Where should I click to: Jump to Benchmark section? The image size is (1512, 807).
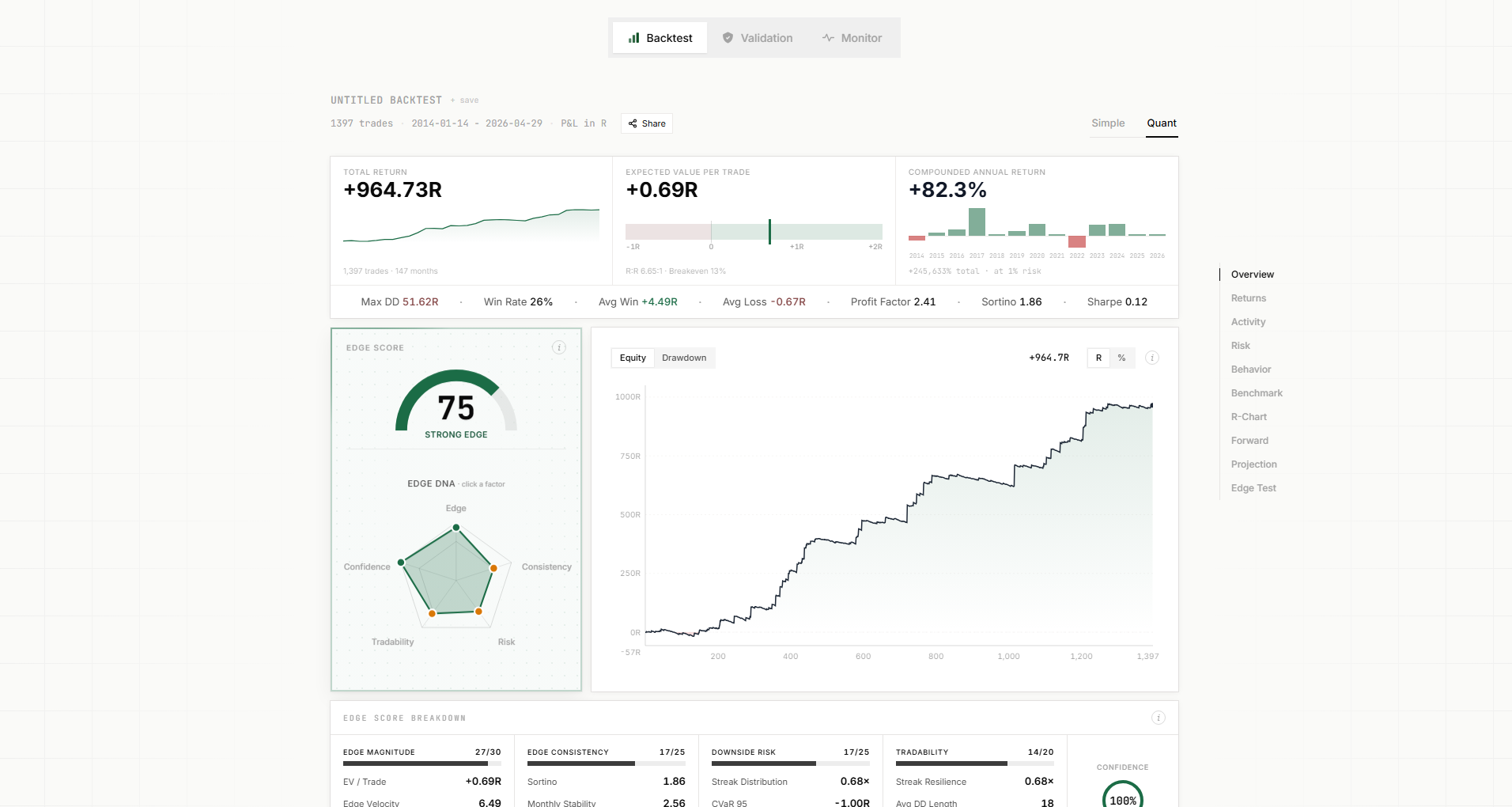click(1257, 393)
